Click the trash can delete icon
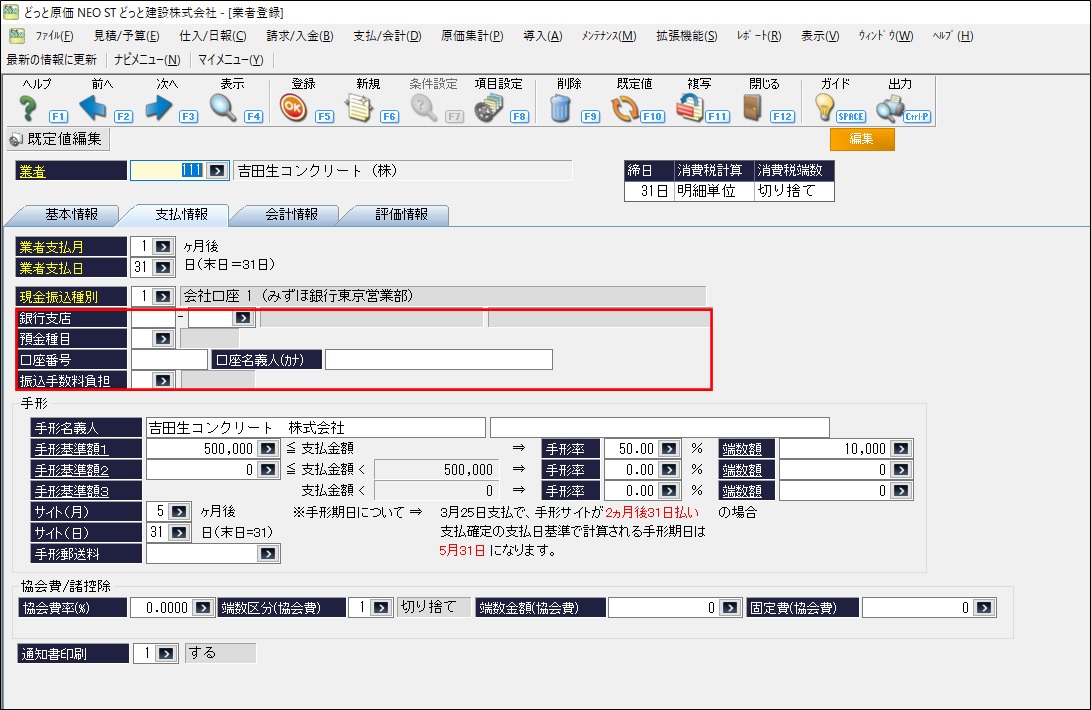Image resolution: width=1091 pixels, height=710 pixels. click(x=560, y=107)
